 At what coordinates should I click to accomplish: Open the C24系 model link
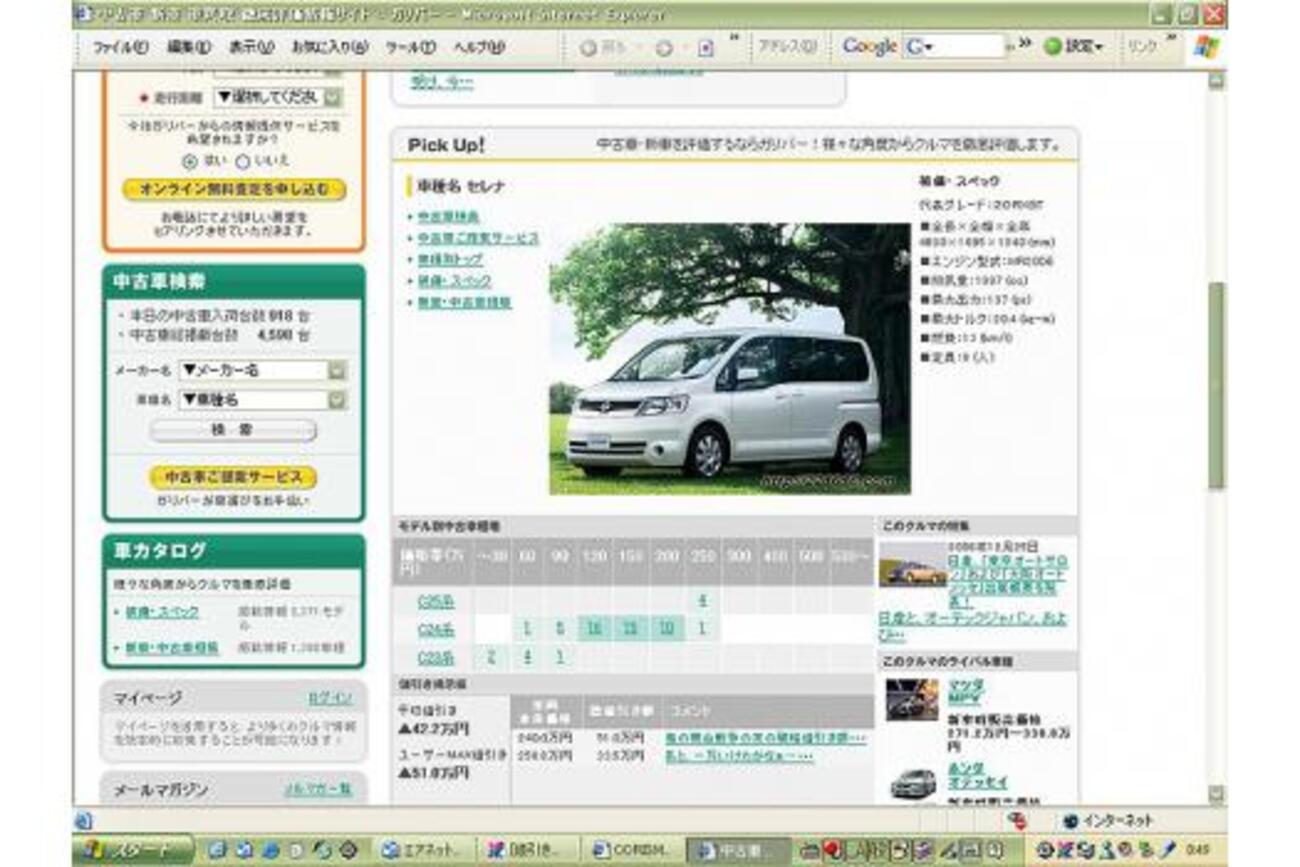tap(435, 630)
